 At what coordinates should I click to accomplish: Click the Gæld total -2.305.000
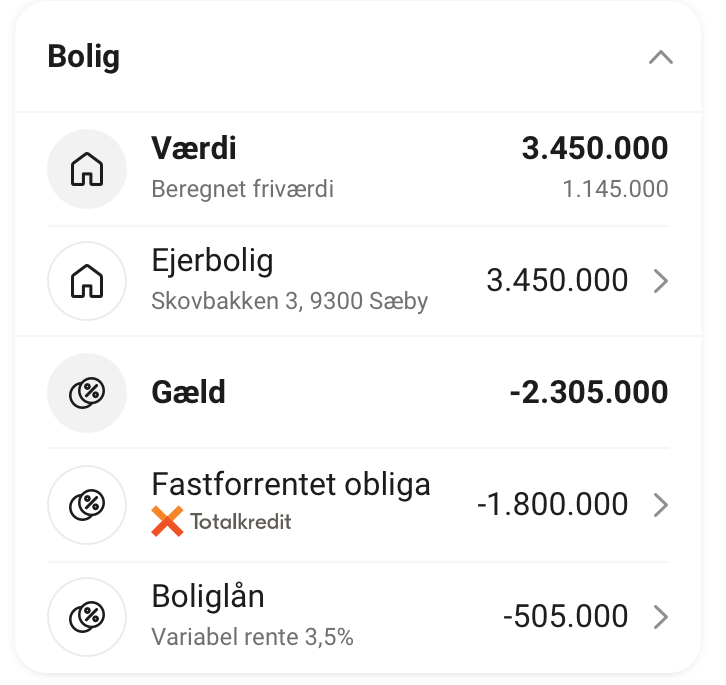click(x=588, y=393)
